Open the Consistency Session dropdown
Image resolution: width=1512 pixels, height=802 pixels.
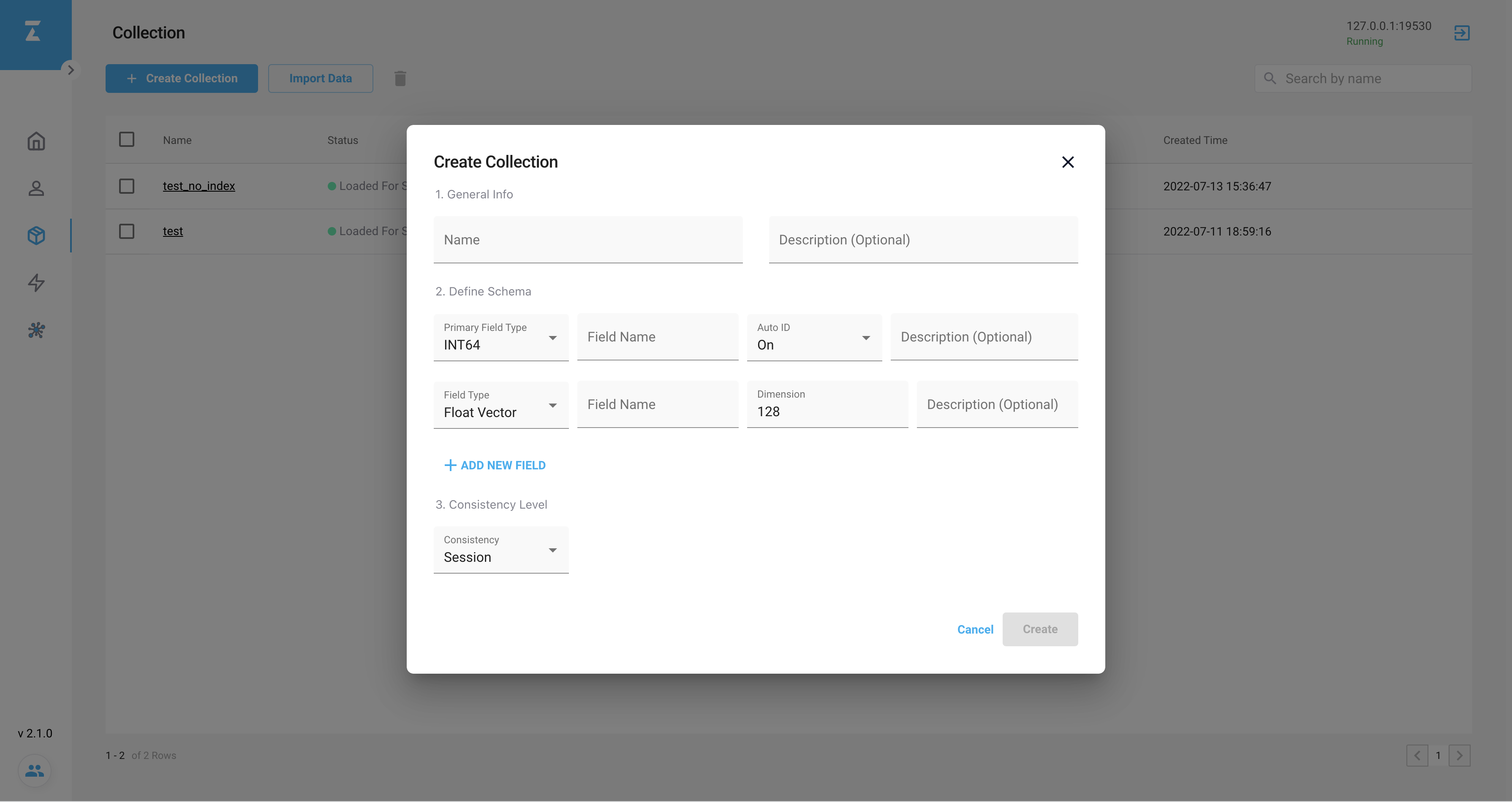click(x=500, y=550)
